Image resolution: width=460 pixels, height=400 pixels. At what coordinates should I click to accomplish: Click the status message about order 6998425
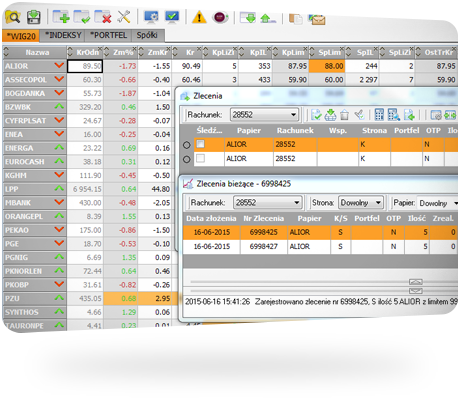coord(321,302)
